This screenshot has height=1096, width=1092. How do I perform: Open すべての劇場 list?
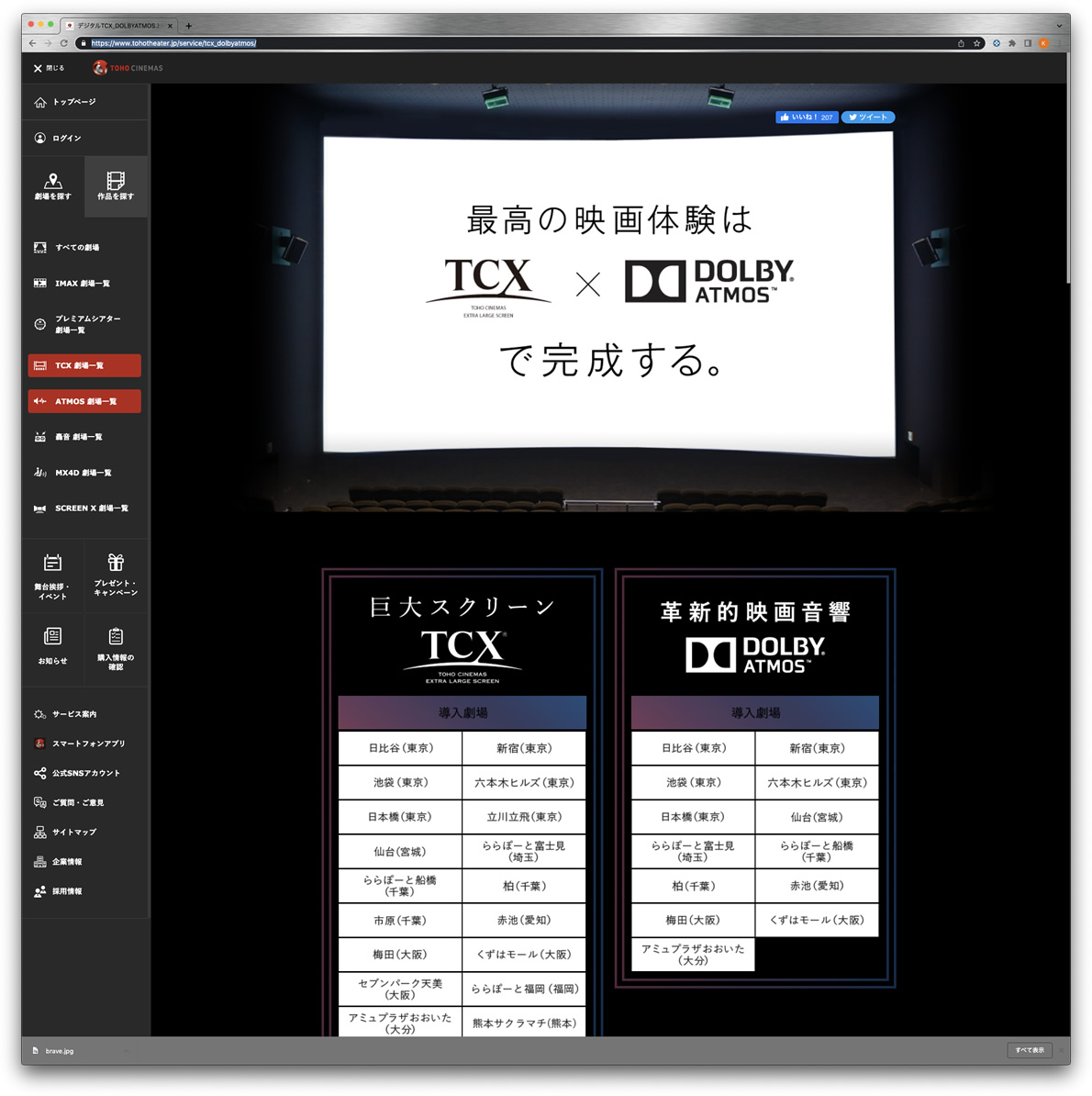click(x=66, y=248)
